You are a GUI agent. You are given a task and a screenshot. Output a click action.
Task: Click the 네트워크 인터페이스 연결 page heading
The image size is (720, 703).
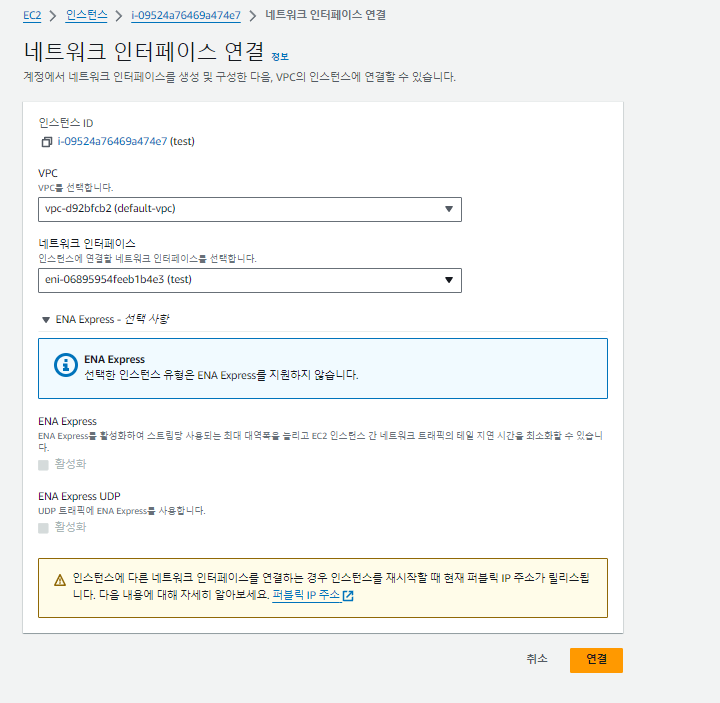(x=143, y=51)
